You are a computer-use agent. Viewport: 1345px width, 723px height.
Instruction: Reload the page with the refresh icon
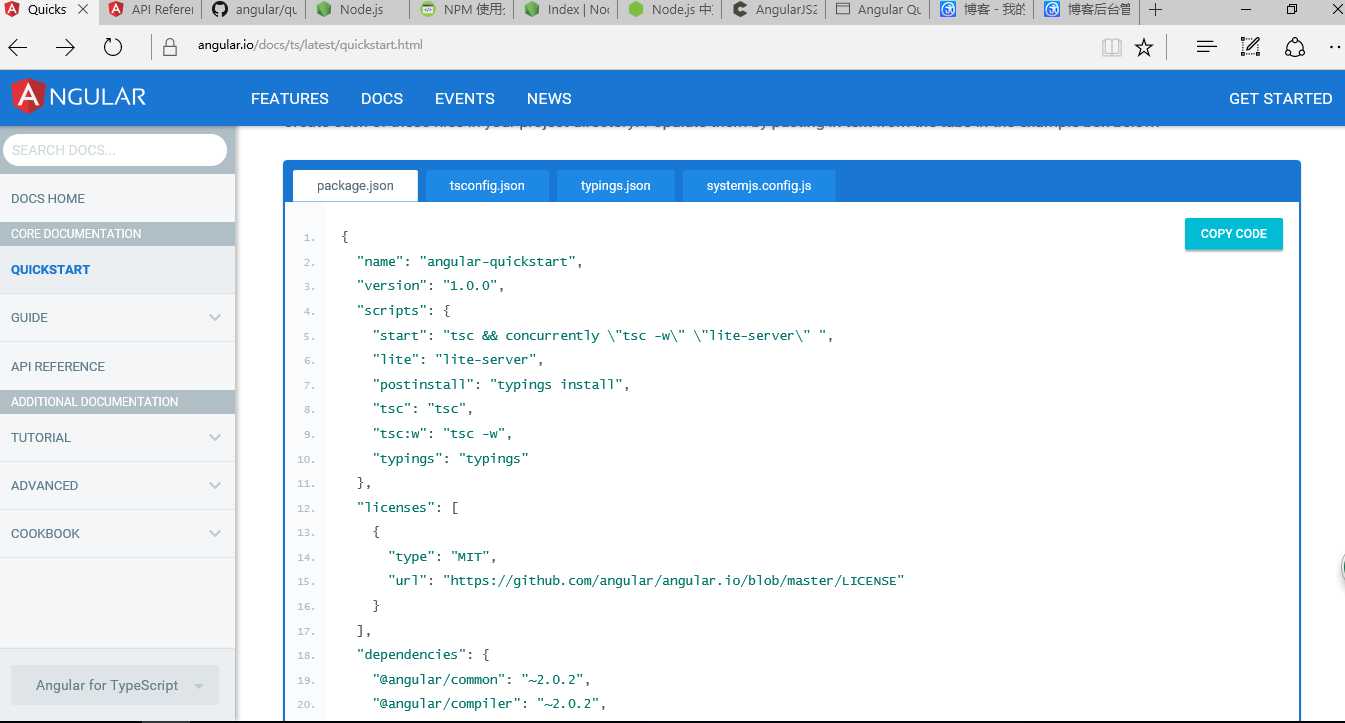click(x=113, y=47)
